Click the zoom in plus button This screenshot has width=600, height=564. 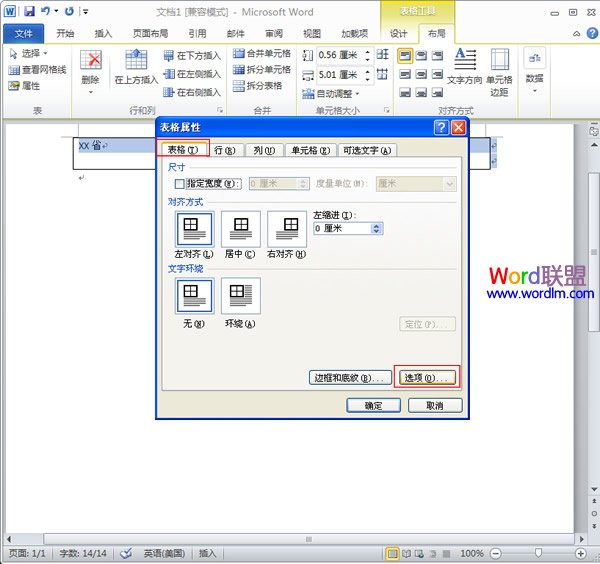[x=580, y=553]
